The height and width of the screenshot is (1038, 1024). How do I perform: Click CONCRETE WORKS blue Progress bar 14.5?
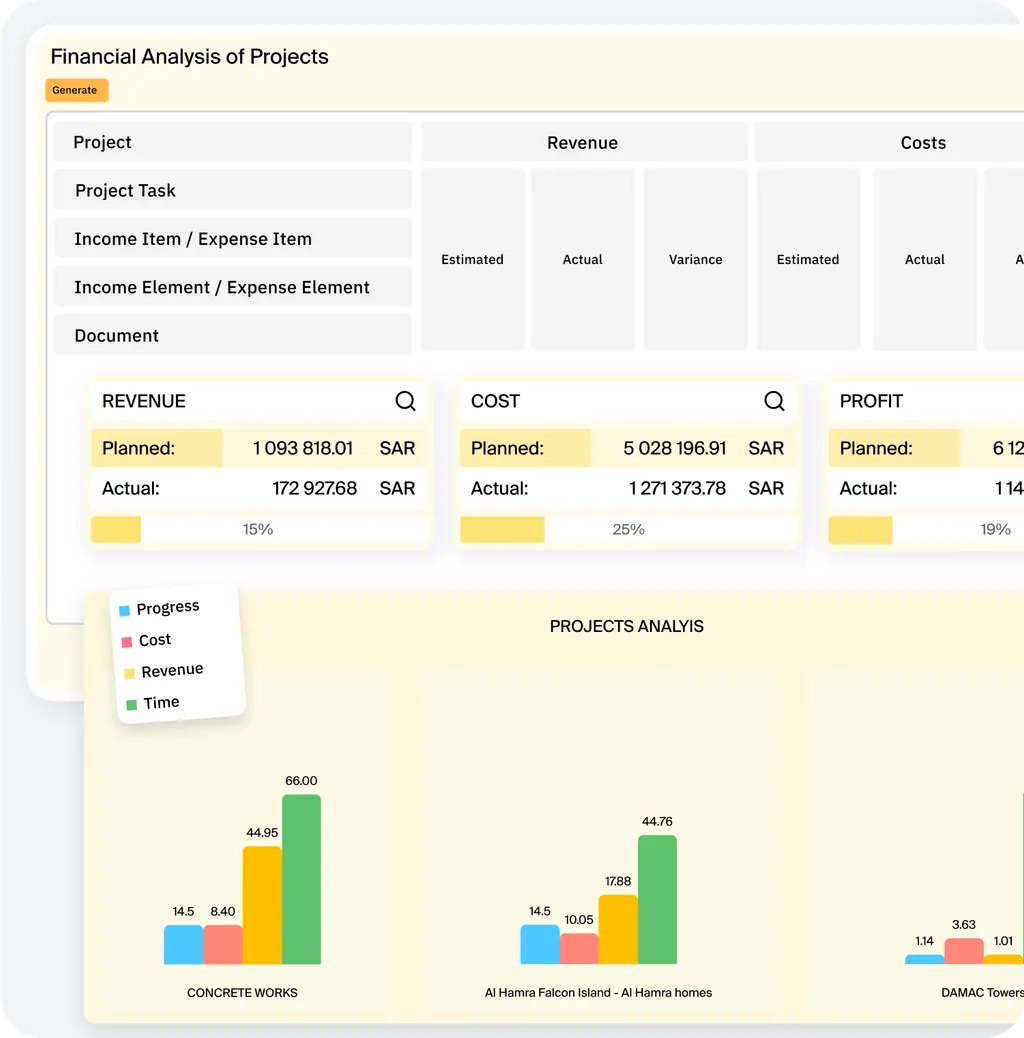[183, 944]
